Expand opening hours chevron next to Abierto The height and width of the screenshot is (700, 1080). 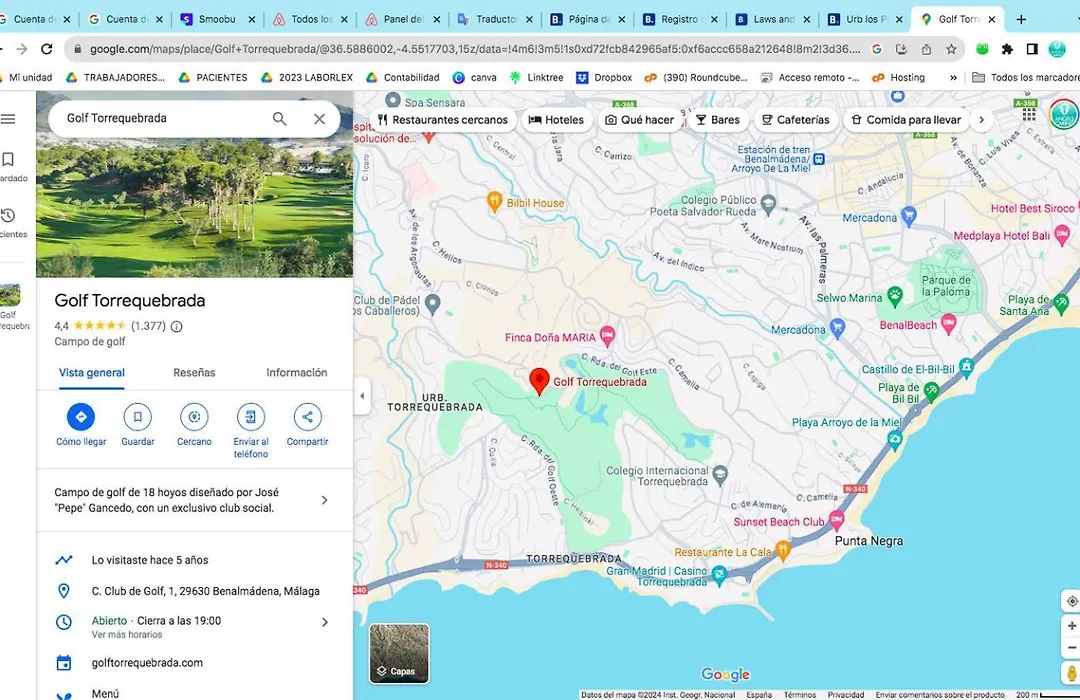click(x=324, y=622)
